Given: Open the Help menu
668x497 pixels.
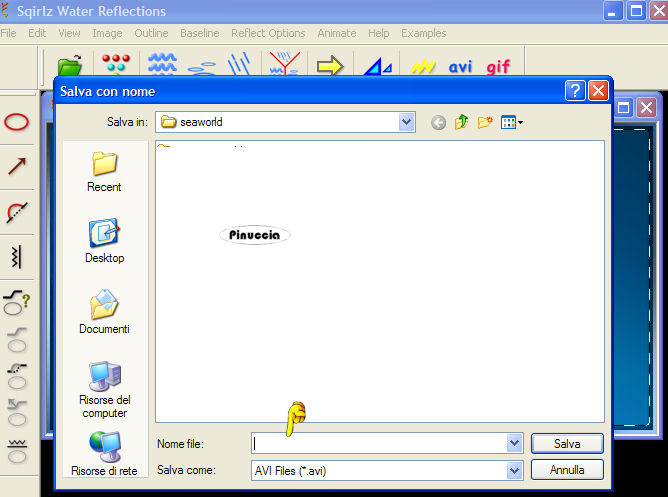Looking at the screenshot, I should pyautogui.click(x=378, y=33).
